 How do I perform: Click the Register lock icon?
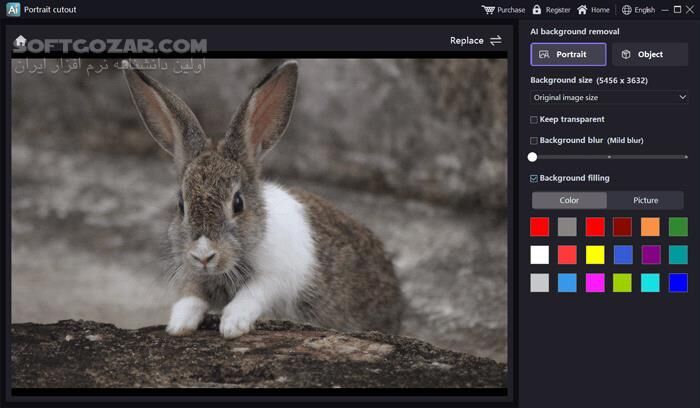tap(537, 10)
